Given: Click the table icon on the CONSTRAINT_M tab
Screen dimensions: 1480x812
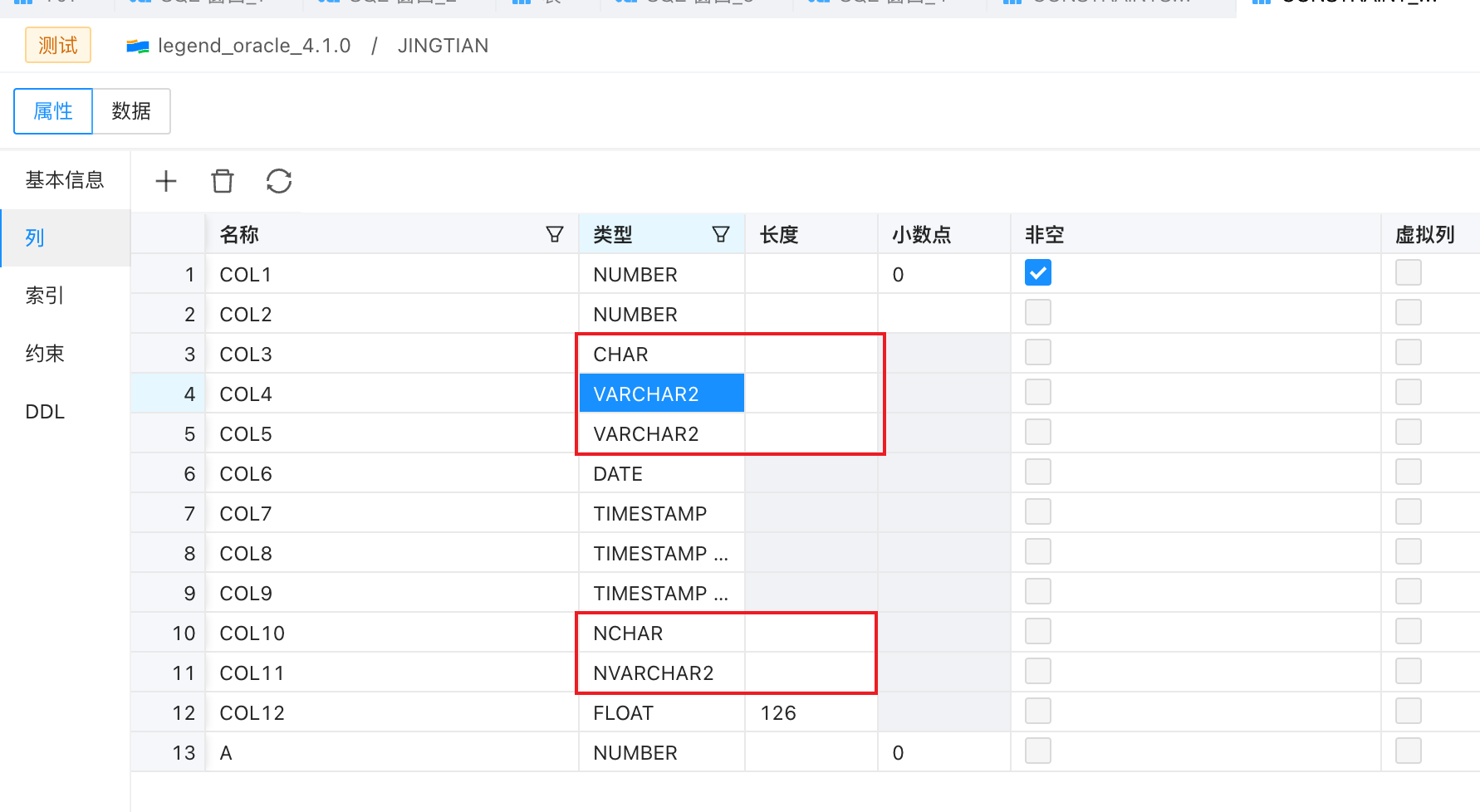Looking at the screenshot, I should point(1261,2).
